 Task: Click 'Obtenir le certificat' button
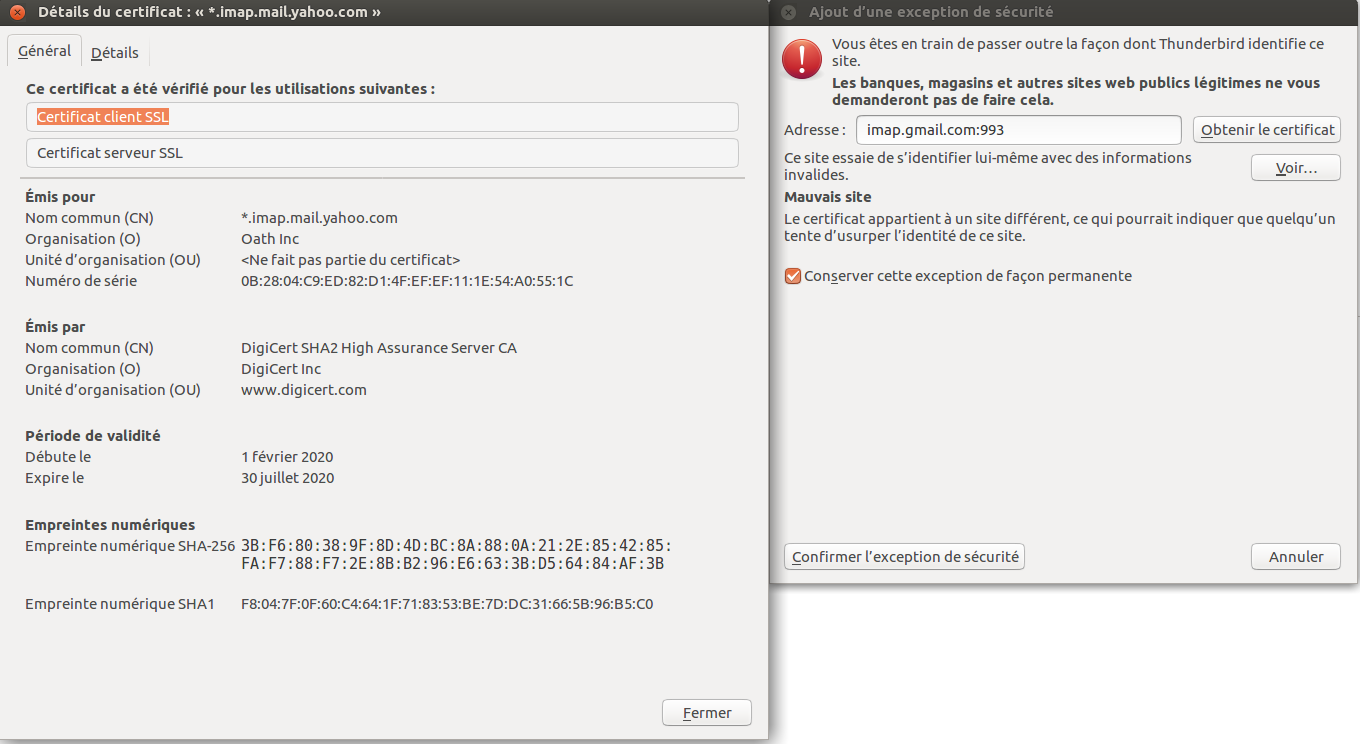click(x=1267, y=130)
